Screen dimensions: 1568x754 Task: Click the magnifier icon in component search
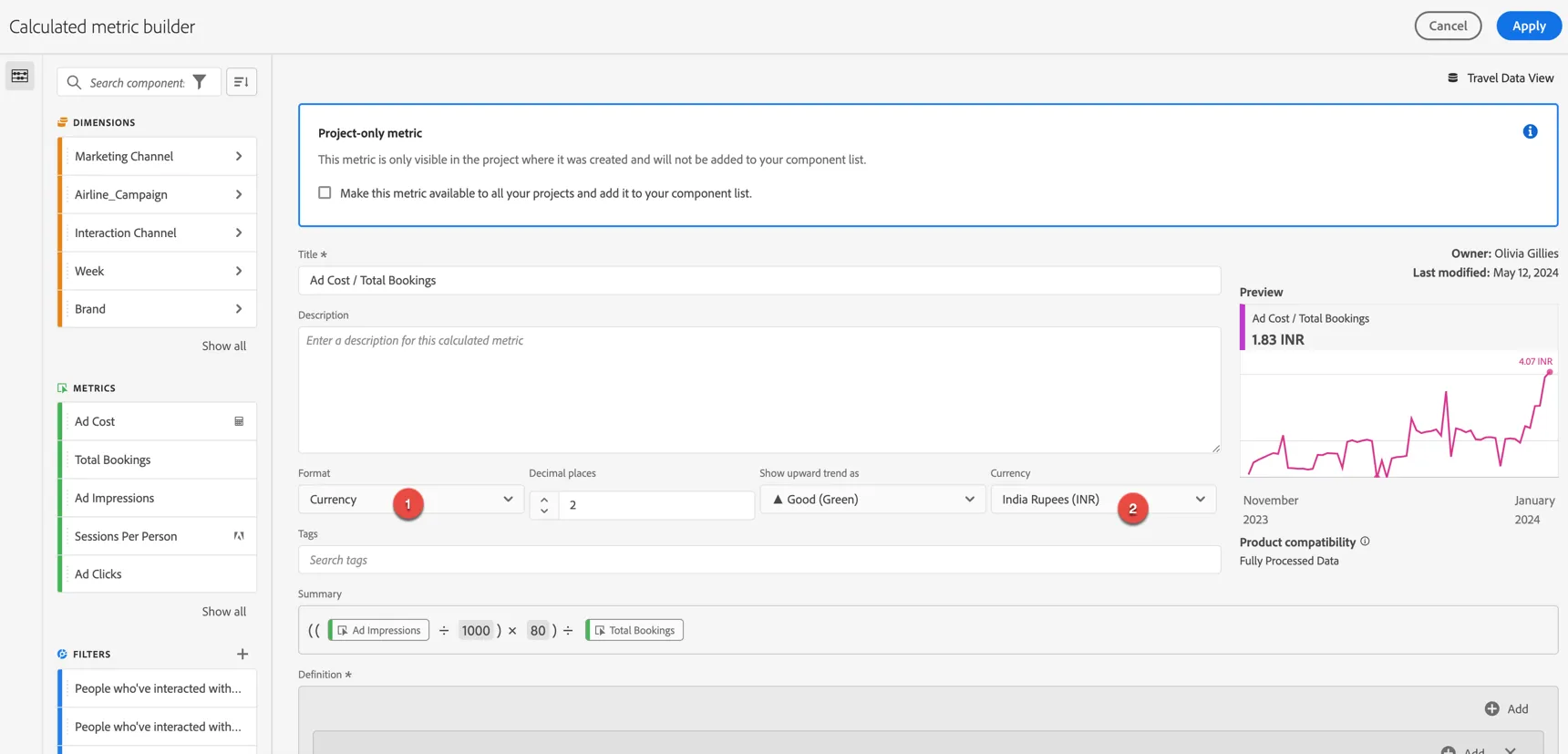(74, 82)
